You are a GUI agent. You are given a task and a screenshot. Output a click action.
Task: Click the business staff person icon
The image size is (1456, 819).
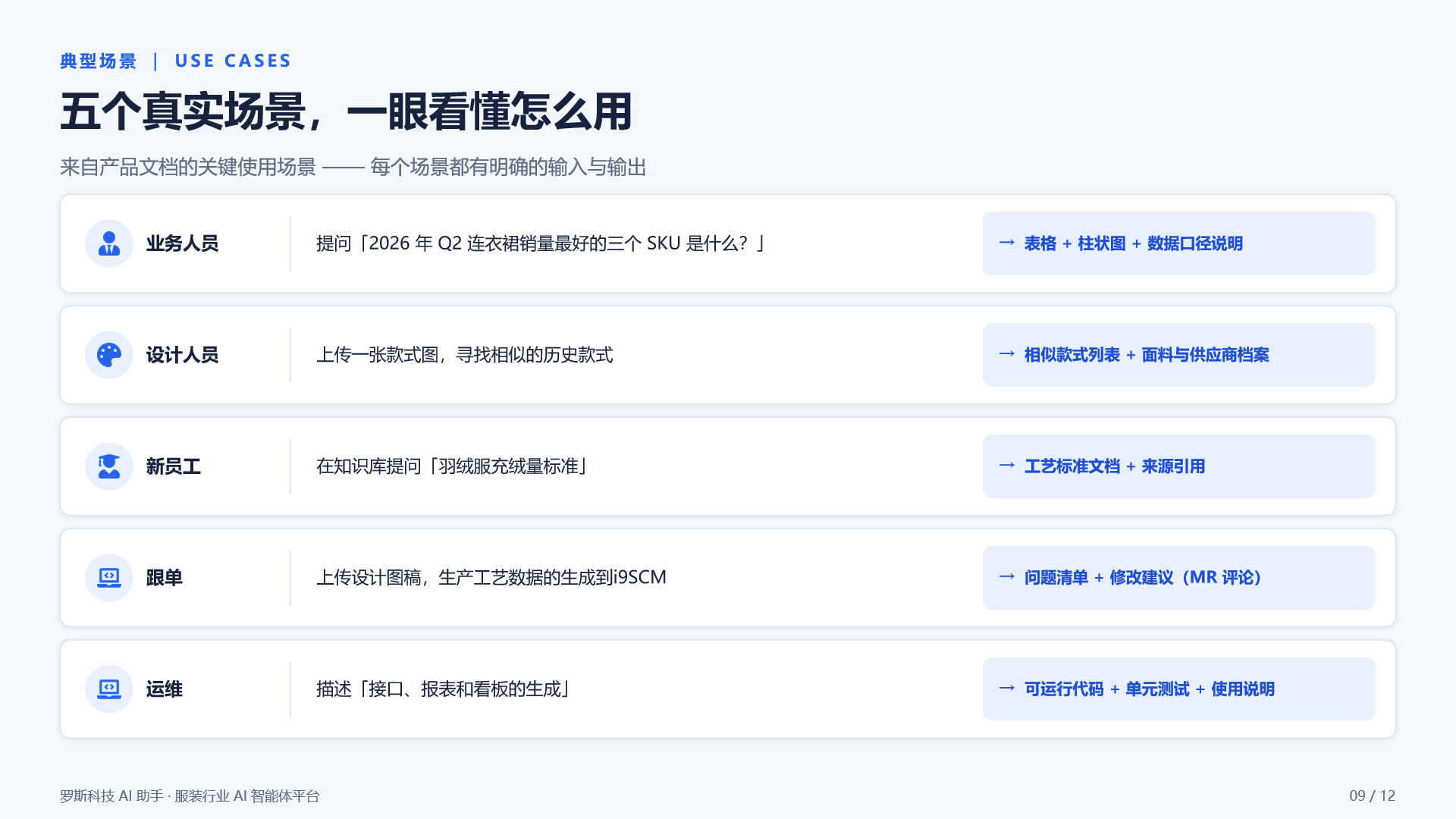[x=109, y=243]
